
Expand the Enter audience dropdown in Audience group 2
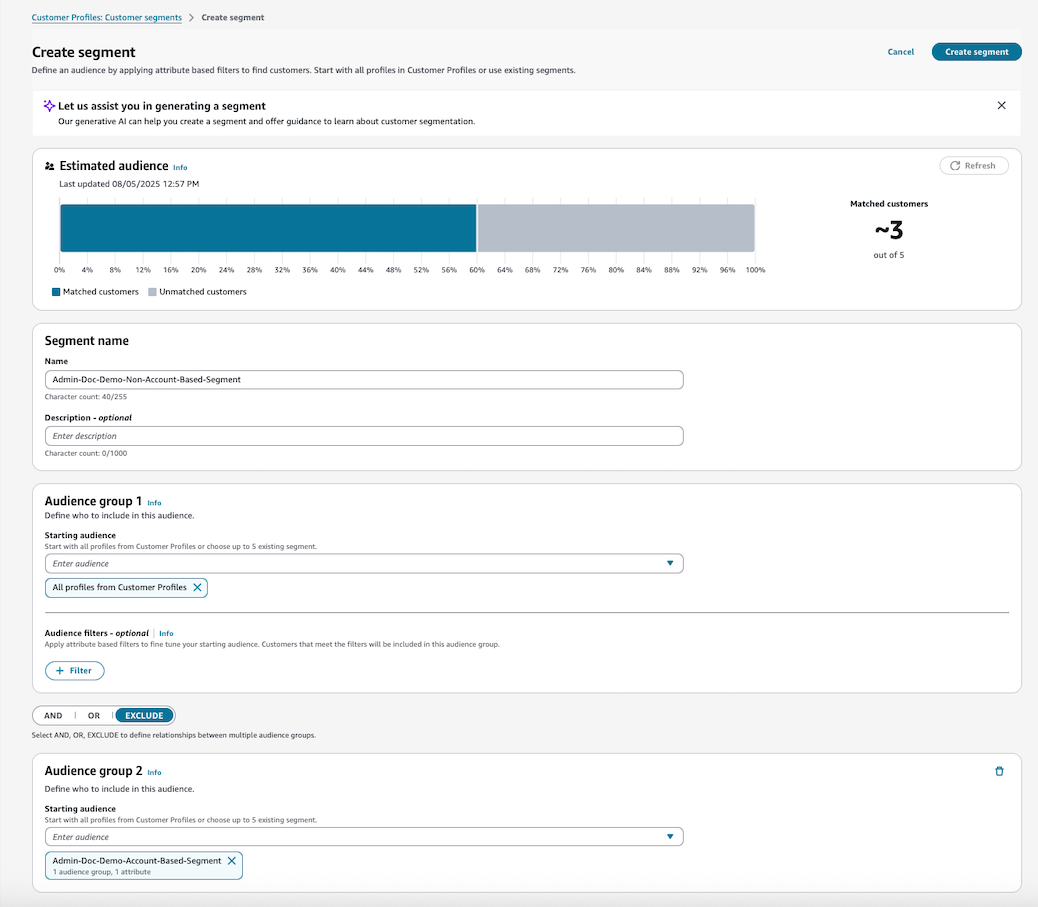pos(671,836)
